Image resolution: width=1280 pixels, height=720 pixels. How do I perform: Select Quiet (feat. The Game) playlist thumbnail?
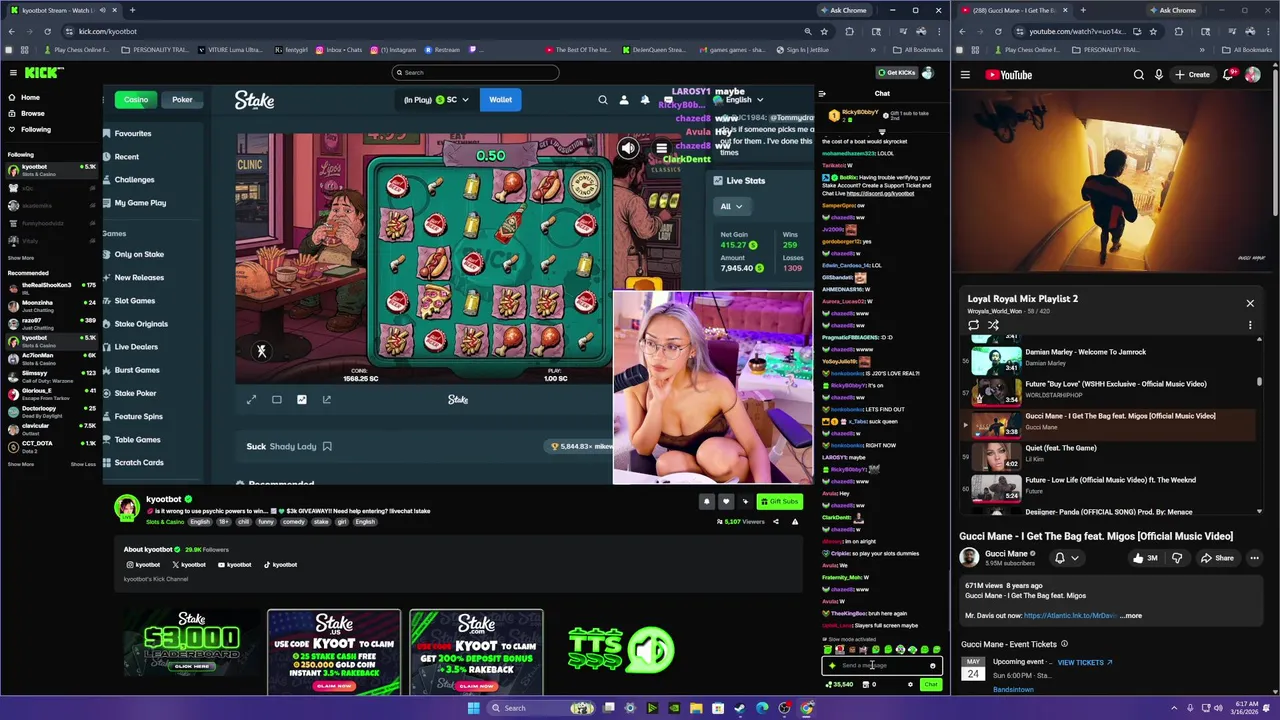pyautogui.click(x=997, y=457)
